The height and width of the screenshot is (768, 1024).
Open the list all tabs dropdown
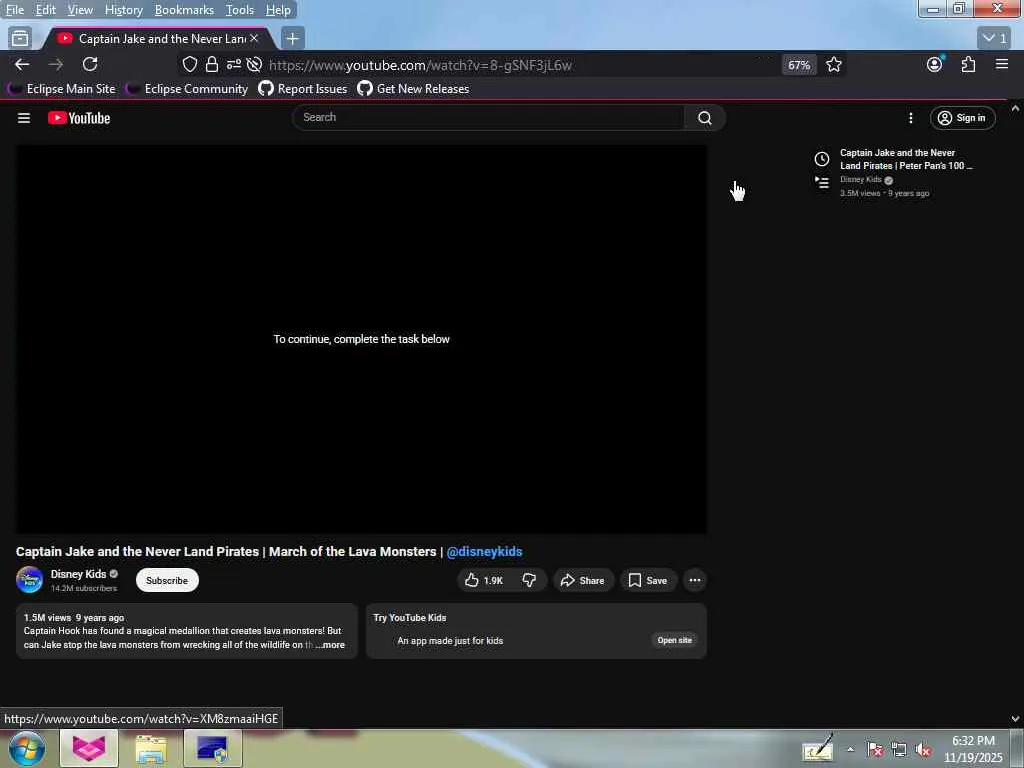coord(995,39)
